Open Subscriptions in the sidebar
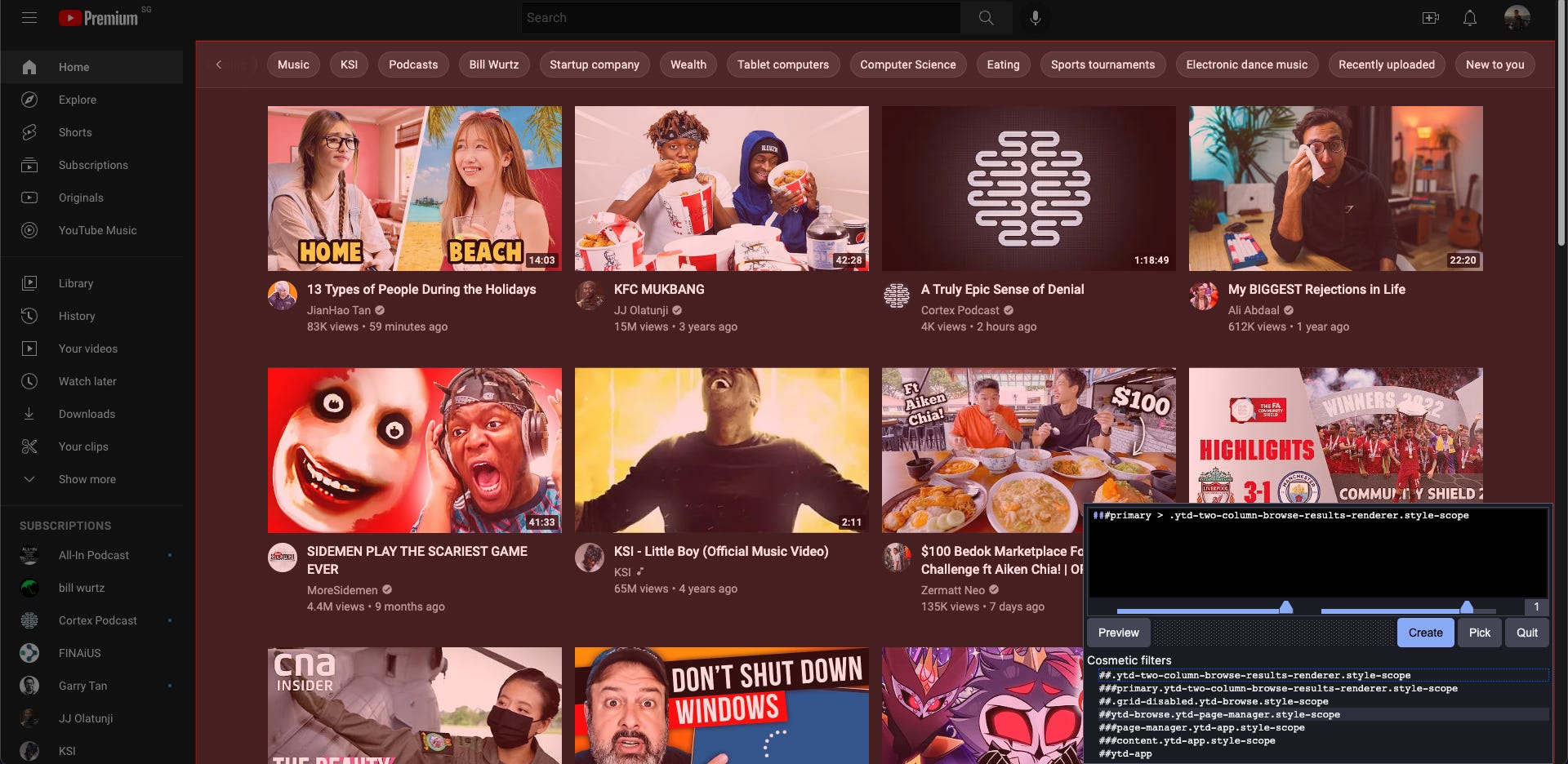This screenshot has height=764, width=1568. coord(91,165)
